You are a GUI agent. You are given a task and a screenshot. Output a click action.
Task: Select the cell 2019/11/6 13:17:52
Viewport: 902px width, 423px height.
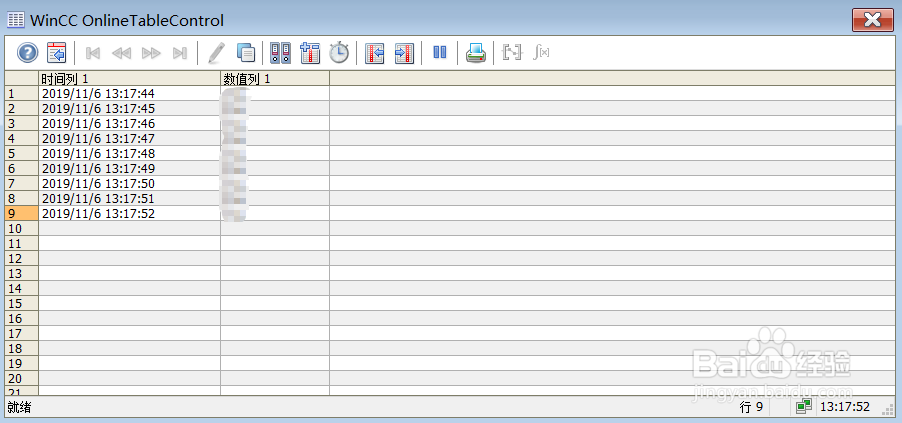pos(129,213)
